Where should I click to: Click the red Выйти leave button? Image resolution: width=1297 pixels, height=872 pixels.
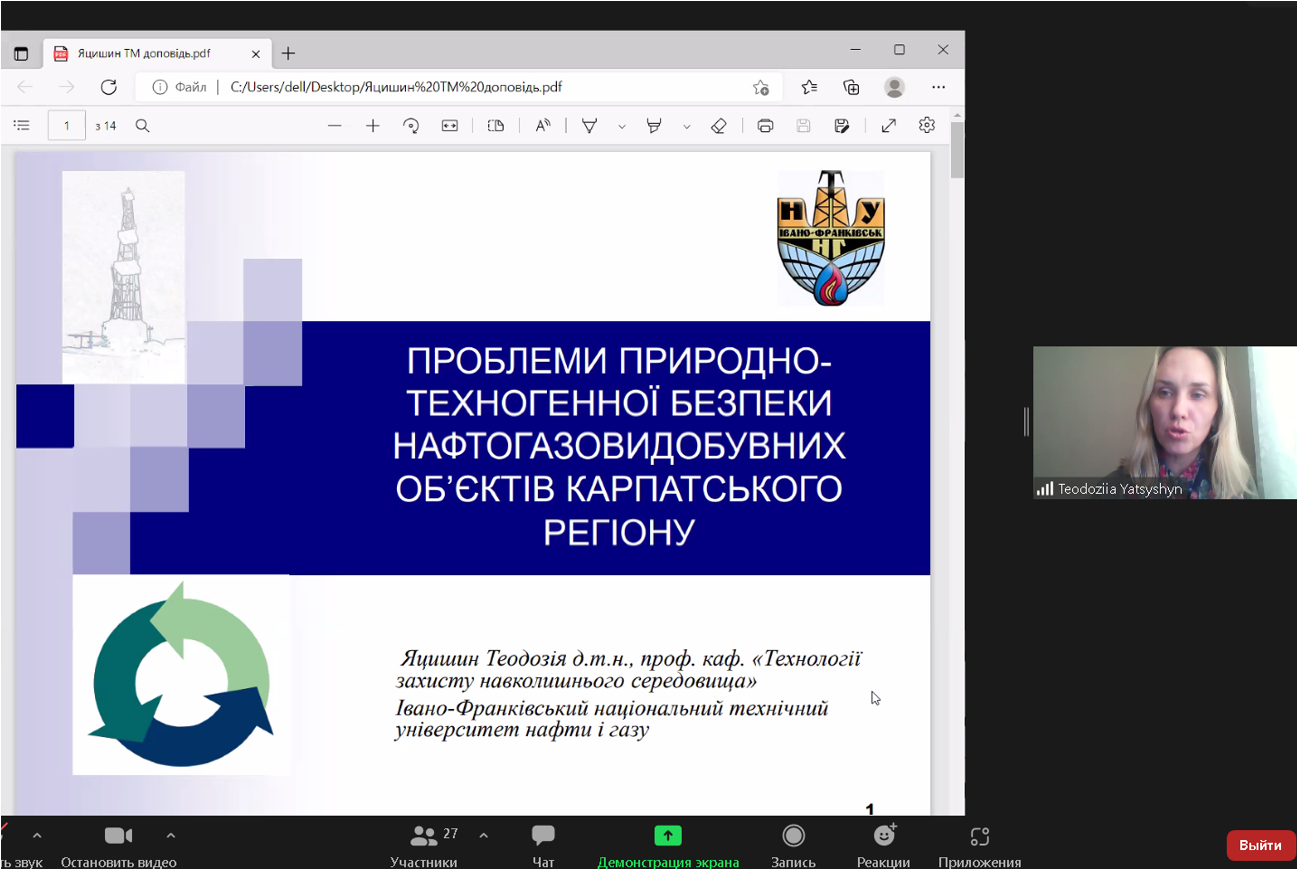pos(1260,845)
